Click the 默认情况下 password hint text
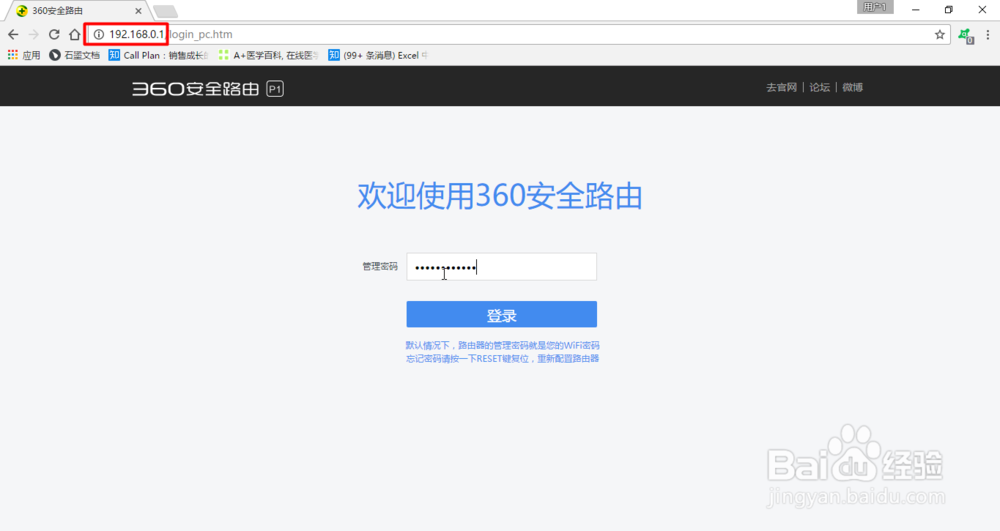The height and width of the screenshot is (531, 1000). (503, 346)
